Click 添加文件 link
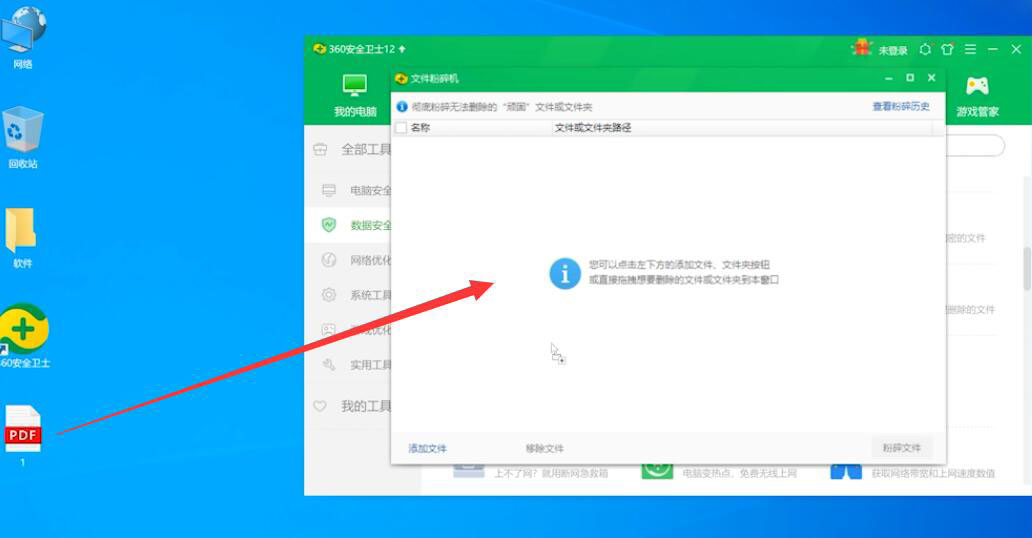Image resolution: width=1032 pixels, height=538 pixels. pos(427,448)
